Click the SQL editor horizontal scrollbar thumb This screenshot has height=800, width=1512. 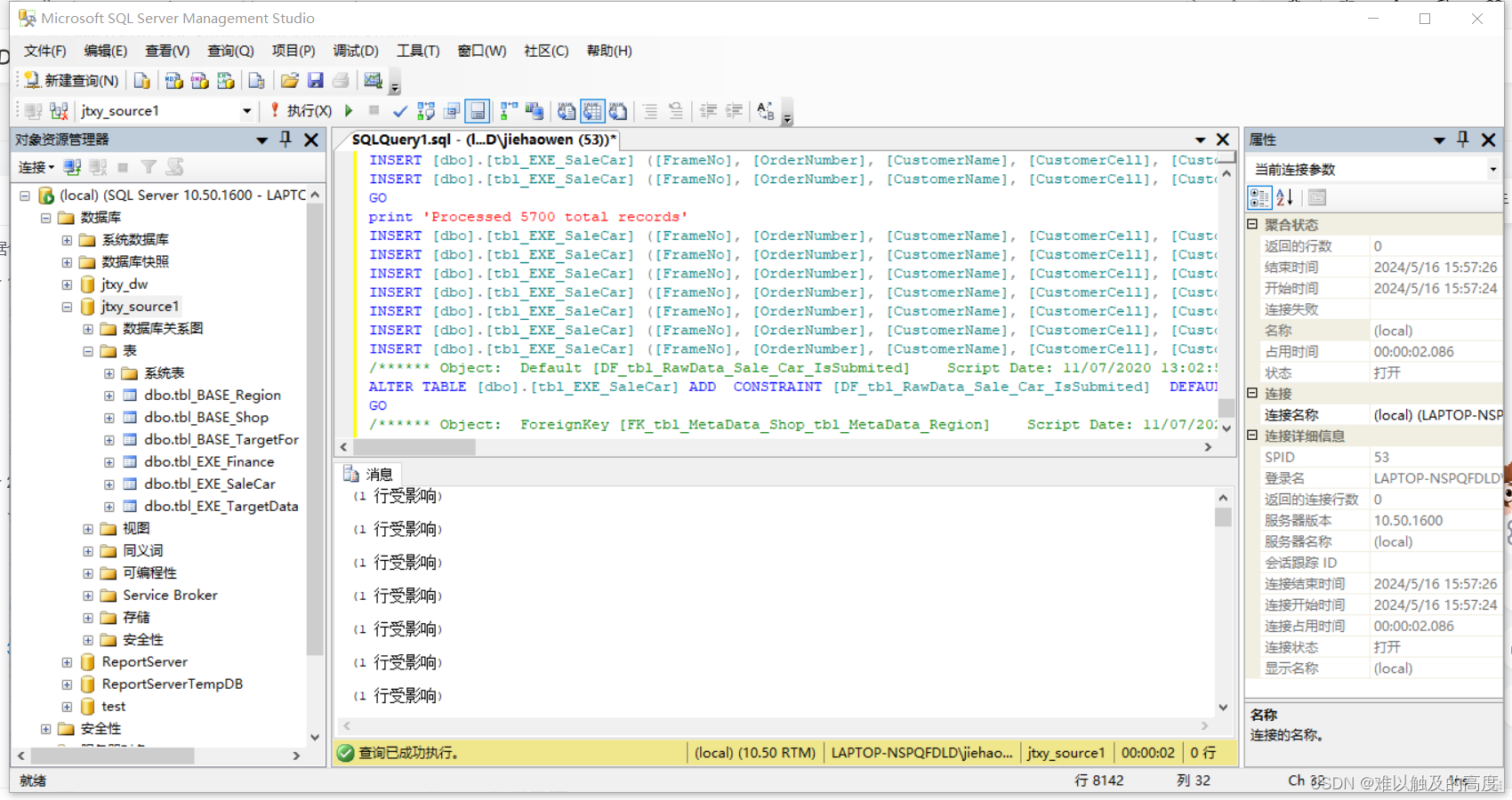point(414,447)
